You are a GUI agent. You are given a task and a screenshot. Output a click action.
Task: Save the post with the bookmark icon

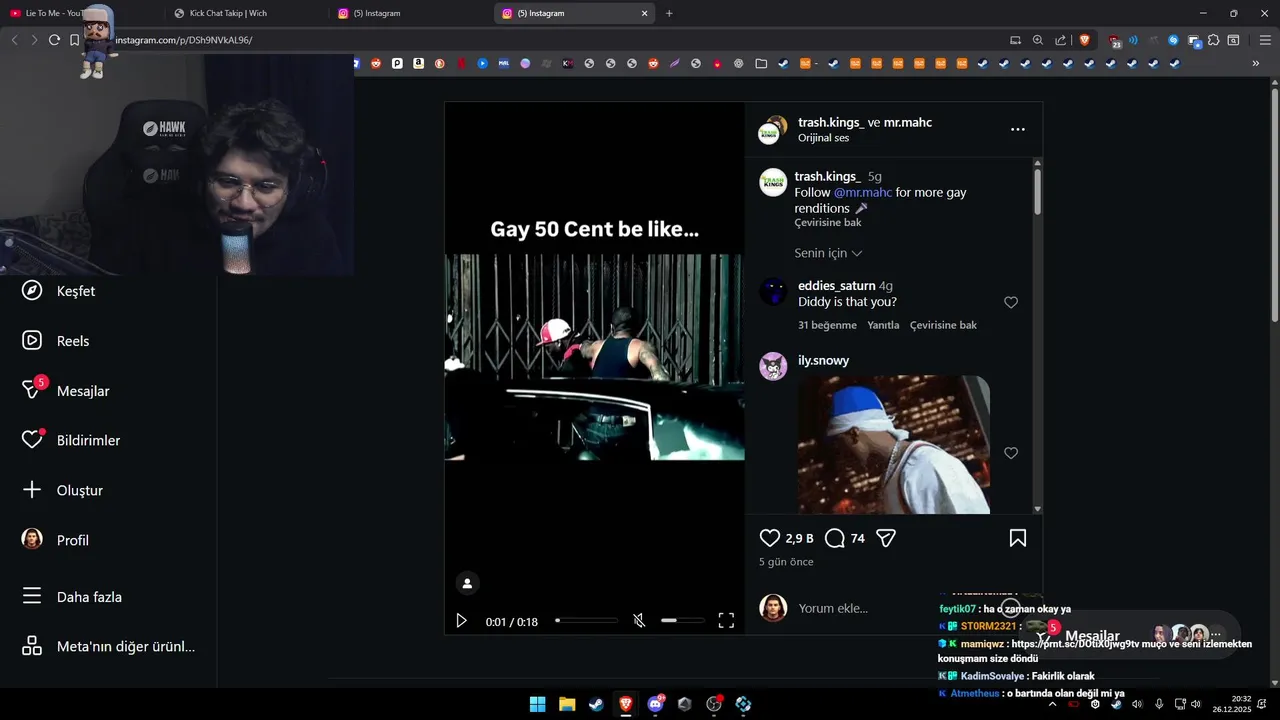(1017, 538)
